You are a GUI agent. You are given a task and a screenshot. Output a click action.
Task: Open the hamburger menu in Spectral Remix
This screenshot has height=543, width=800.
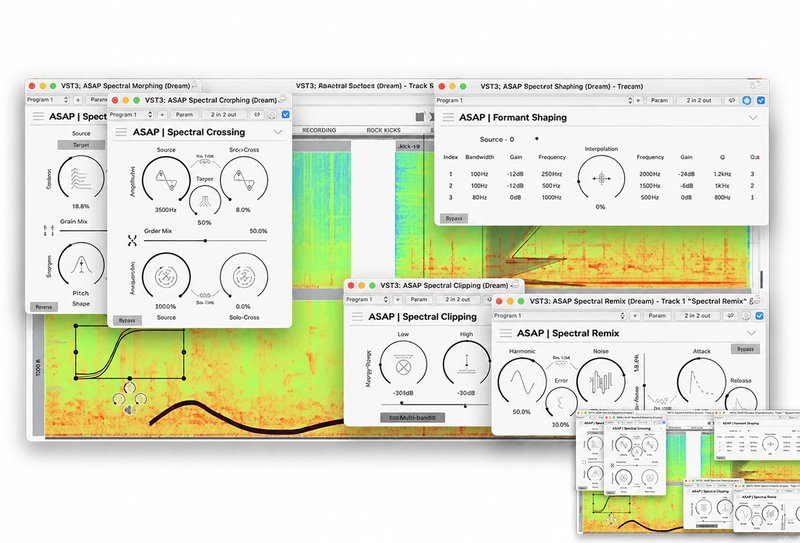coord(506,333)
